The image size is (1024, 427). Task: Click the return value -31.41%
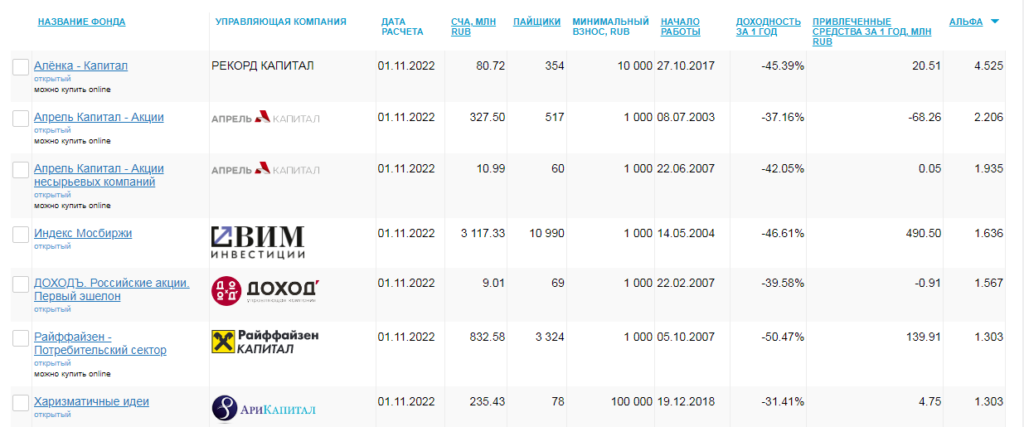pyautogui.click(x=783, y=401)
